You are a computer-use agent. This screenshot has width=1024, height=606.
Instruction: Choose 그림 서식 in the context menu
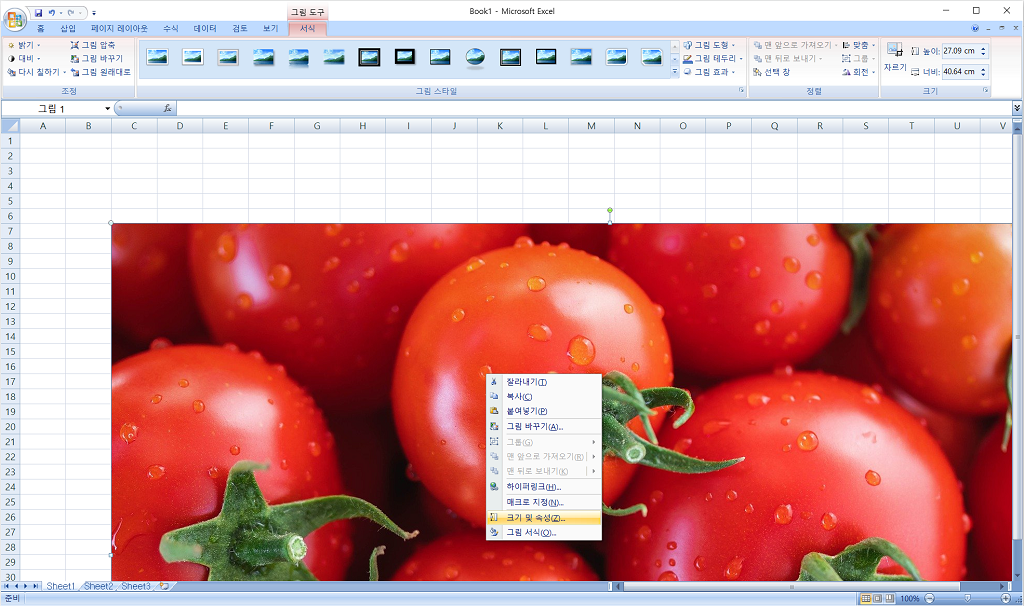click(543, 532)
